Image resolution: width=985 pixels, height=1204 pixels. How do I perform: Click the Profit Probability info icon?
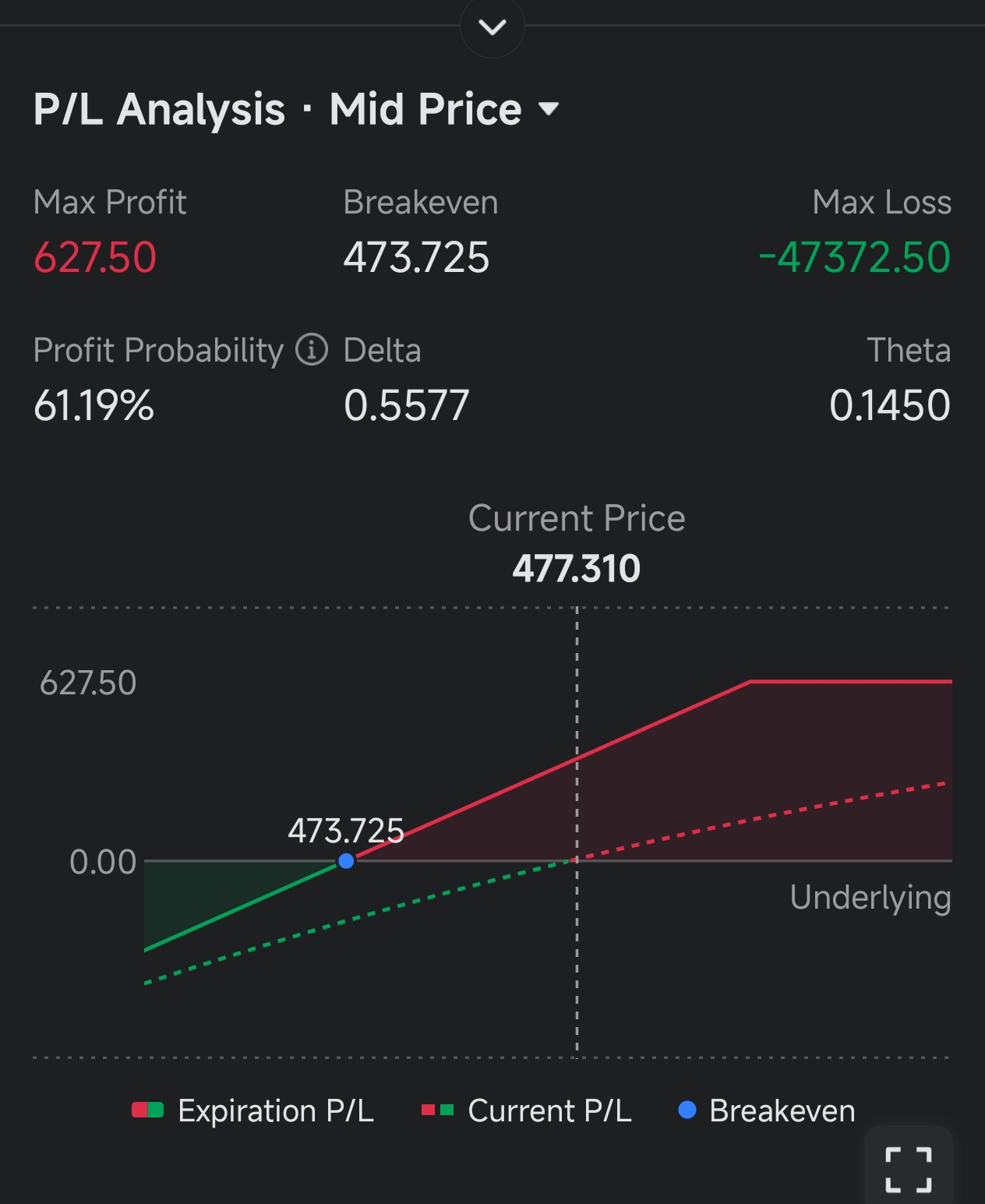[312, 350]
